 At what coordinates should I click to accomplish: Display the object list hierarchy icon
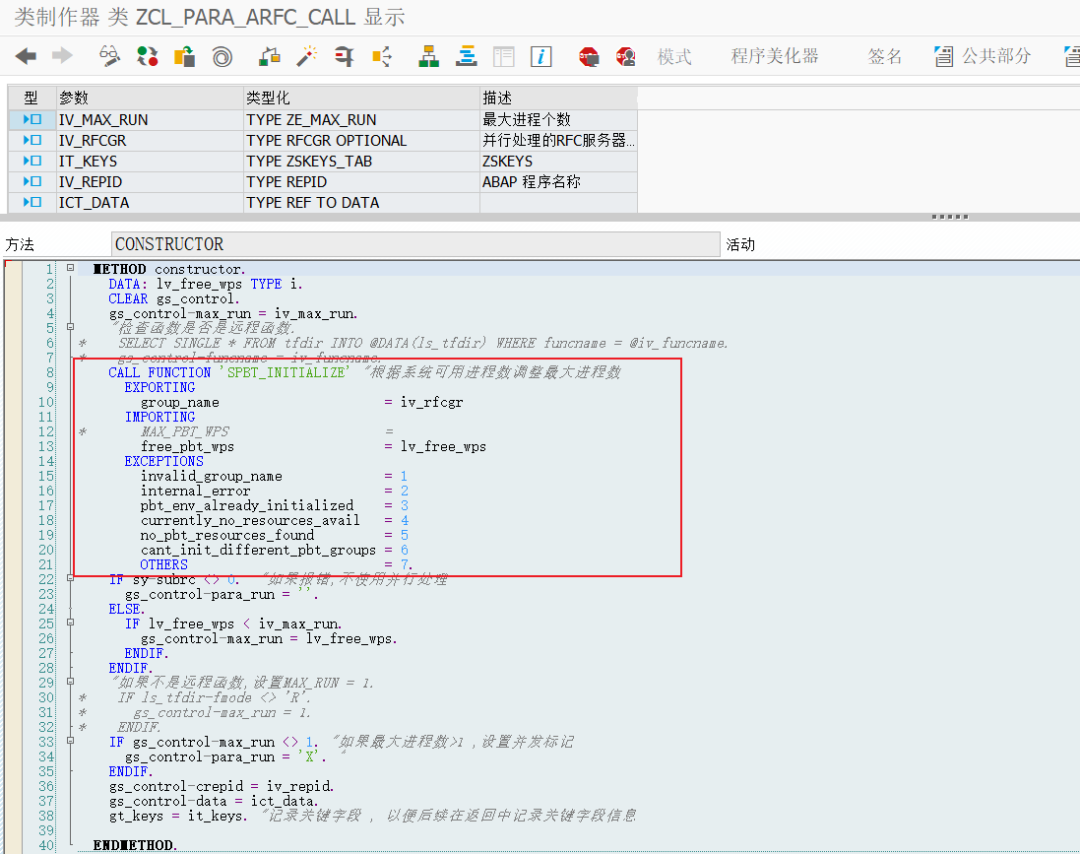tap(428, 56)
